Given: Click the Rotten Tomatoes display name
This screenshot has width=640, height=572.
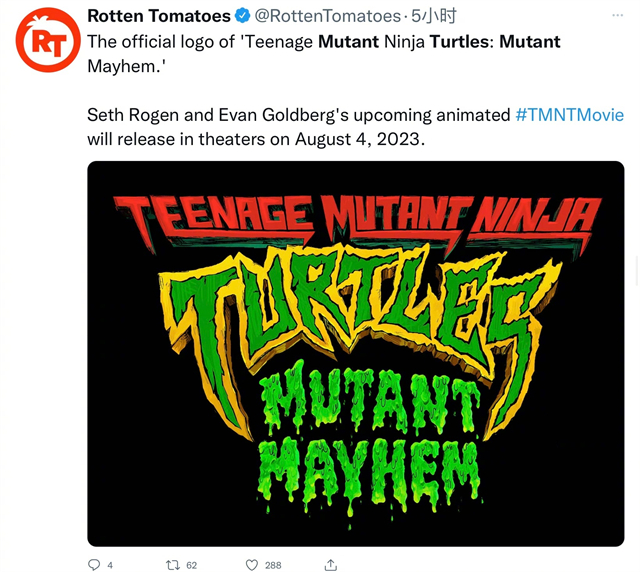Looking at the screenshot, I should [159, 16].
